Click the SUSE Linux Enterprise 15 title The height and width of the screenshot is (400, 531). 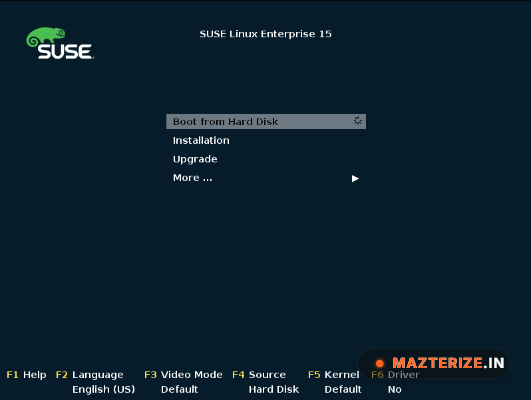[x=266, y=34]
